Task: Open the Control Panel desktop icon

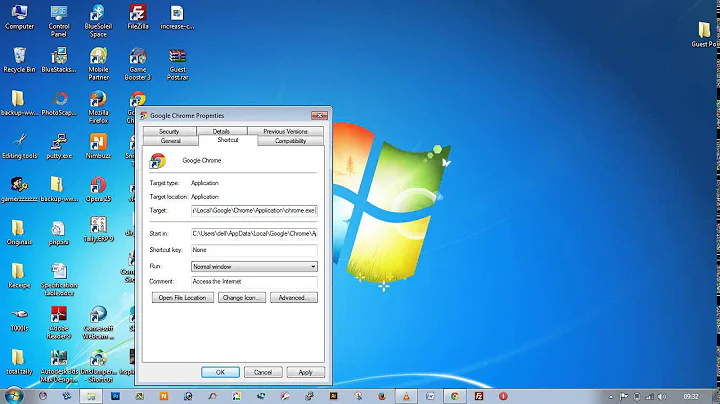Action: point(58,15)
